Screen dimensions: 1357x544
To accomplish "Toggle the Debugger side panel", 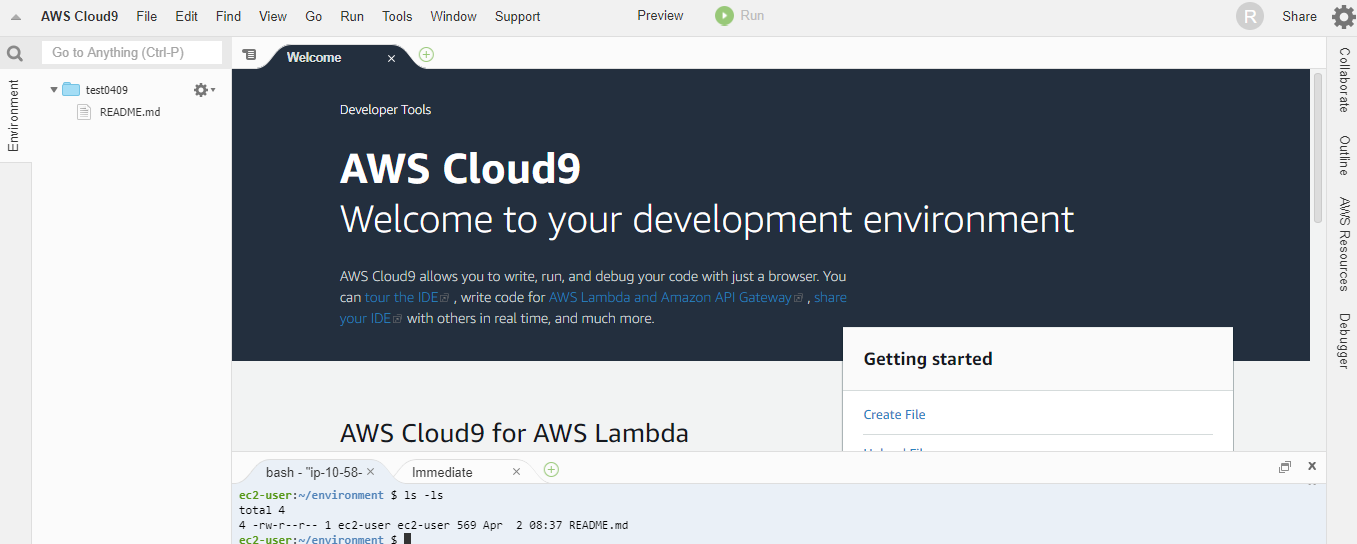I will tap(1343, 341).
